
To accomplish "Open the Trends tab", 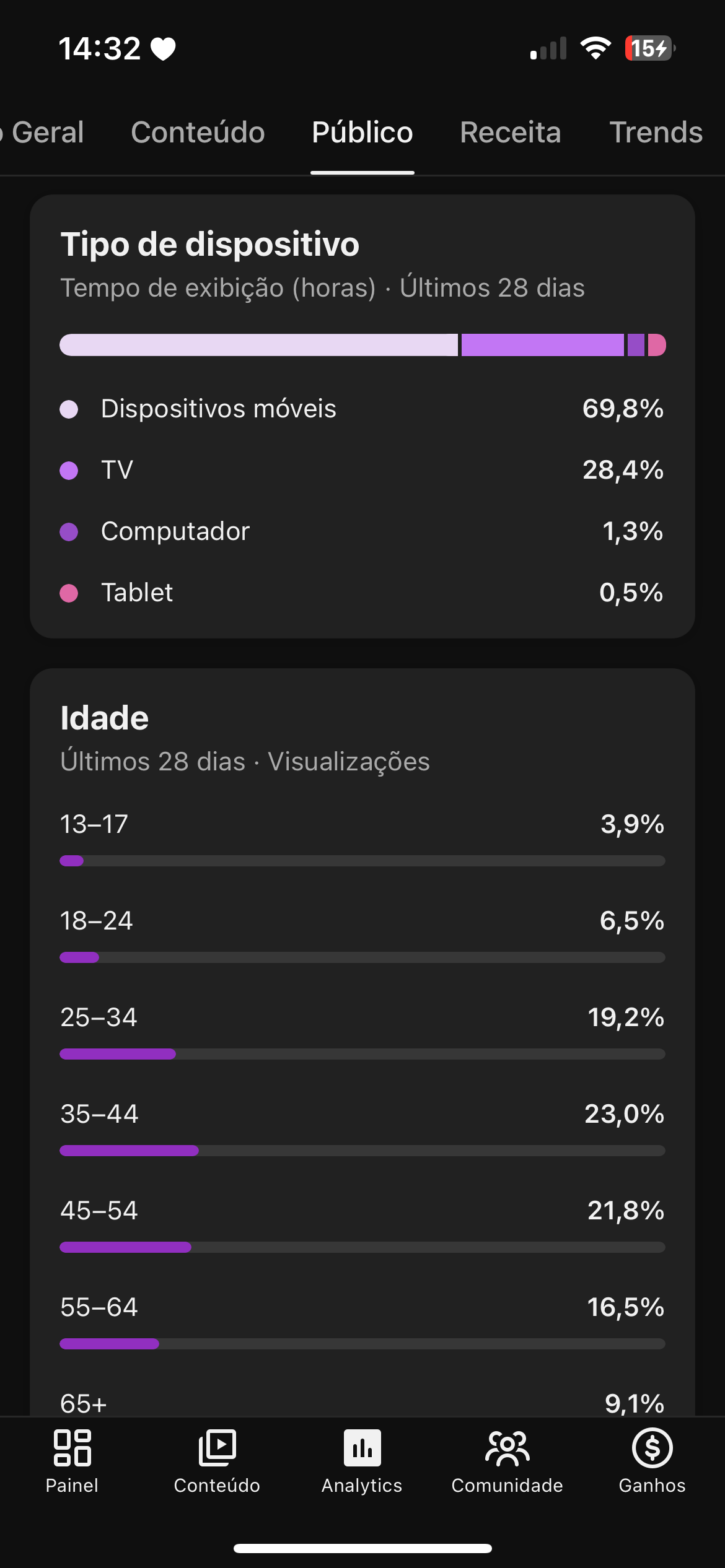I will tap(656, 133).
